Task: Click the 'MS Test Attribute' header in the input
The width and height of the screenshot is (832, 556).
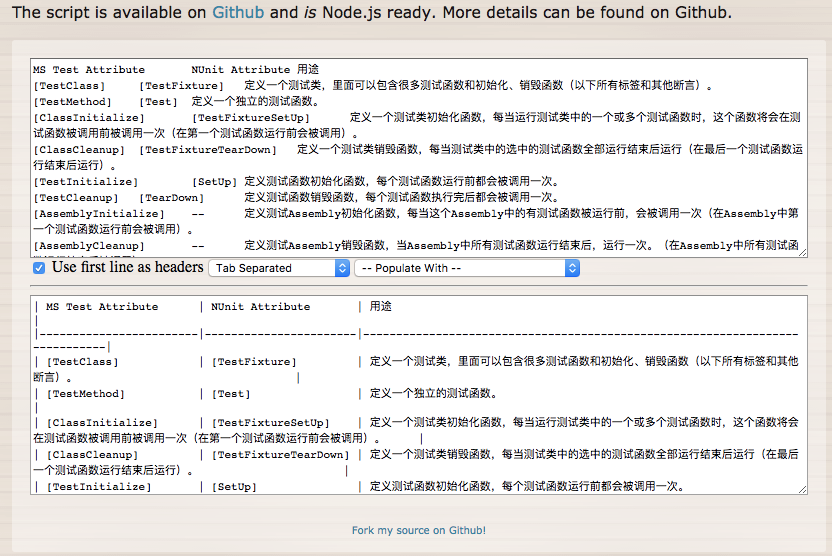Action: click(89, 70)
